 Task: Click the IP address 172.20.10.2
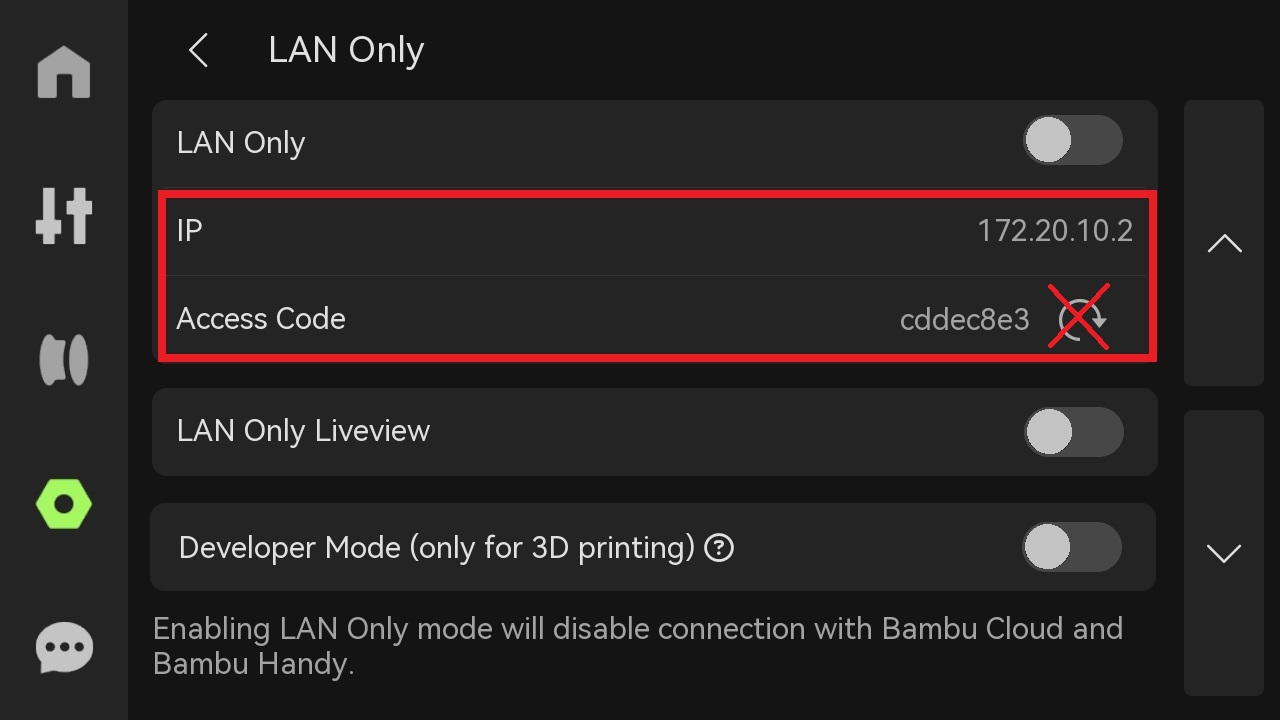coord(1054,231)
